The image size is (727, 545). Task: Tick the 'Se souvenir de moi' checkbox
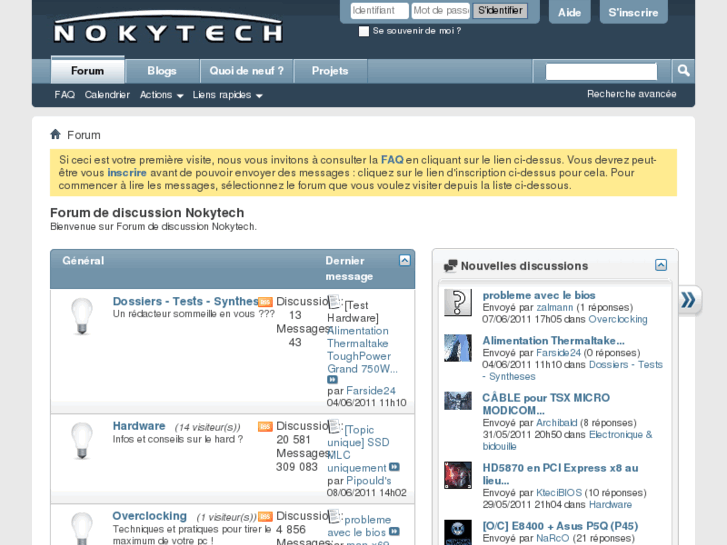pyautogui.click(x=364, y=31)
